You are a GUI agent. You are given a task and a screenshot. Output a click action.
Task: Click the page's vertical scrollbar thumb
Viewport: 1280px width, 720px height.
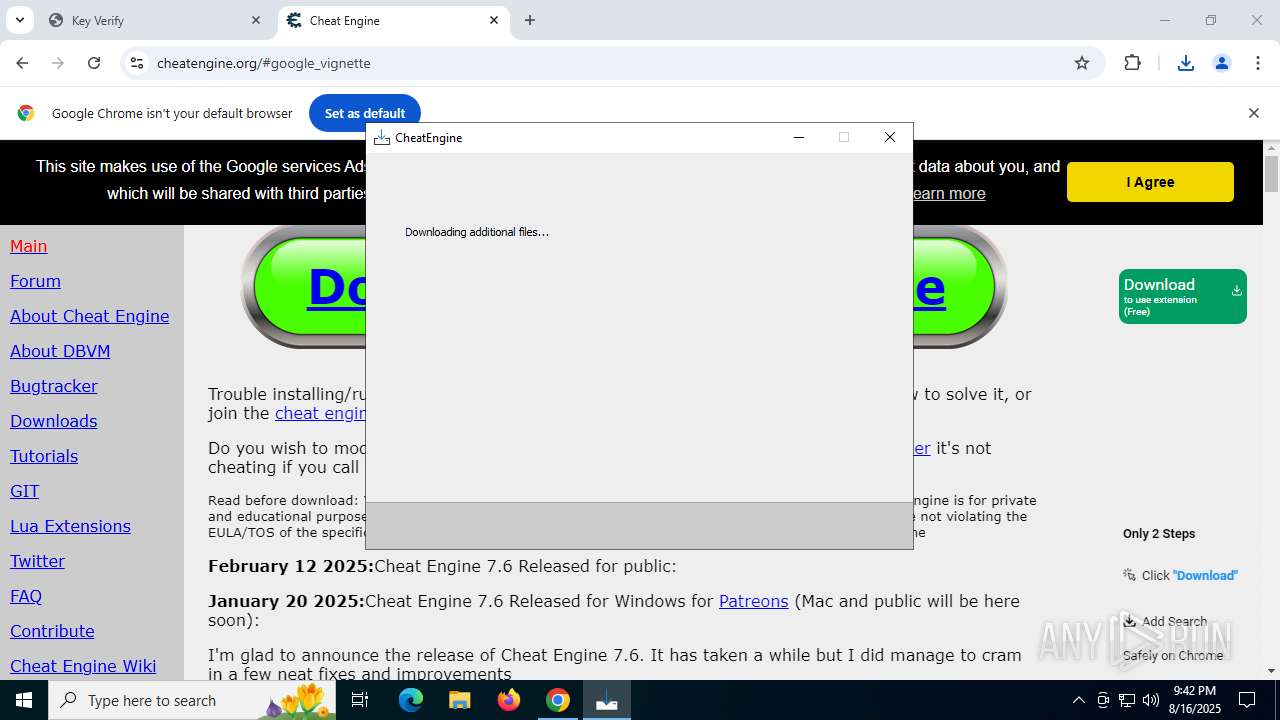[x=1272, y=174]
